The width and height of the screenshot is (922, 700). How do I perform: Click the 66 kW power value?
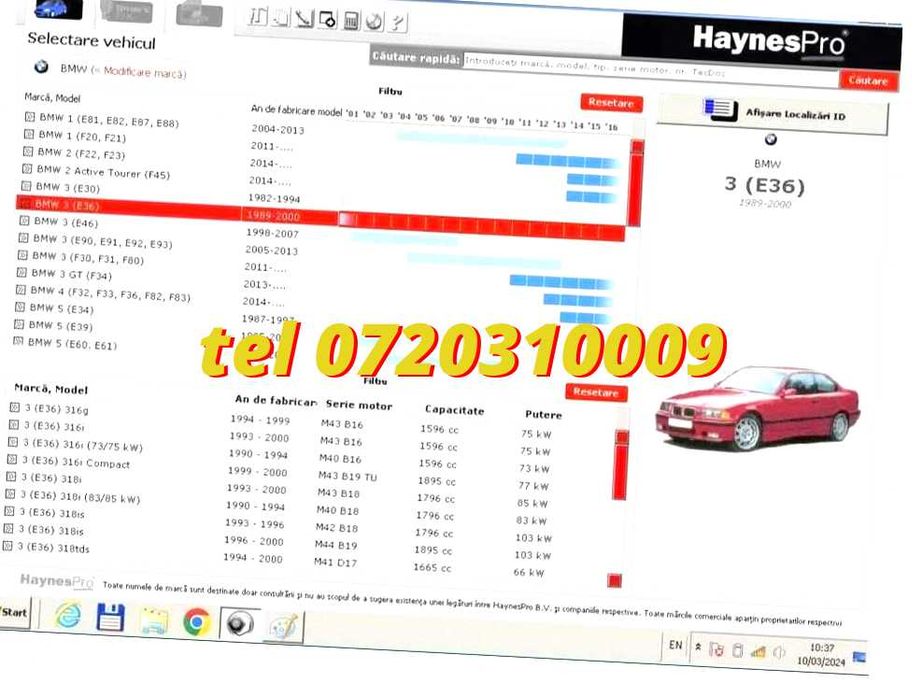529,572
